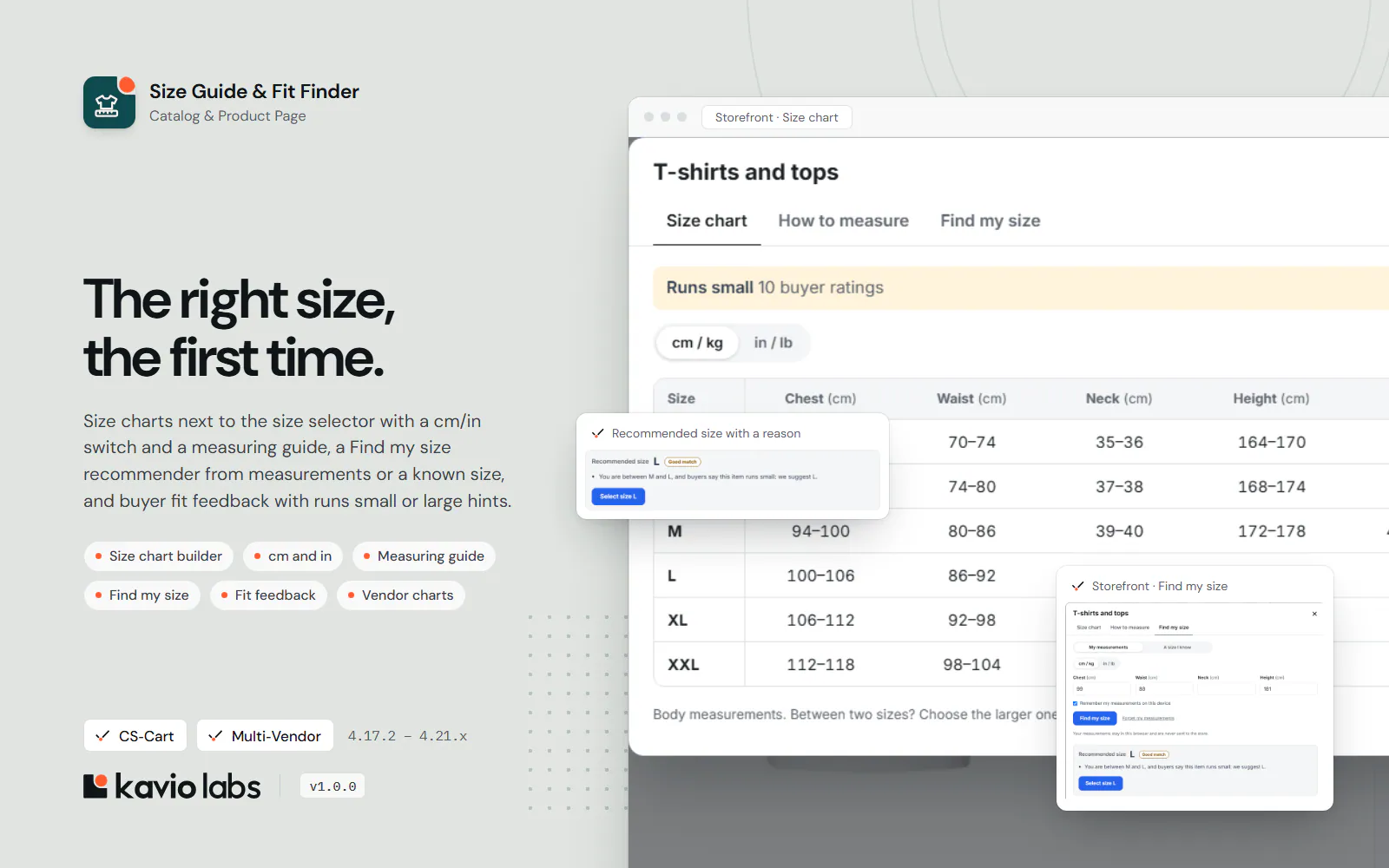
Task: Click the CS-Cart compatibility badge
Action: tap(135, 735)
